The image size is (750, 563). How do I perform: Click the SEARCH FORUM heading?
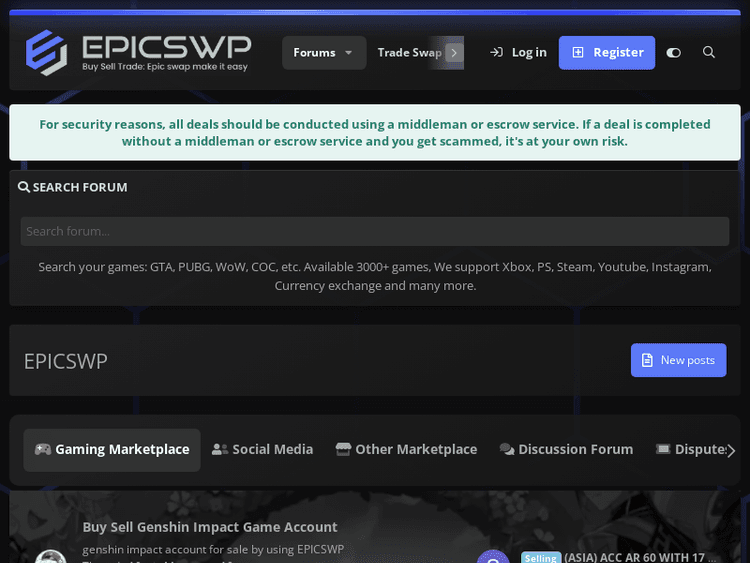tap(80, 188)
